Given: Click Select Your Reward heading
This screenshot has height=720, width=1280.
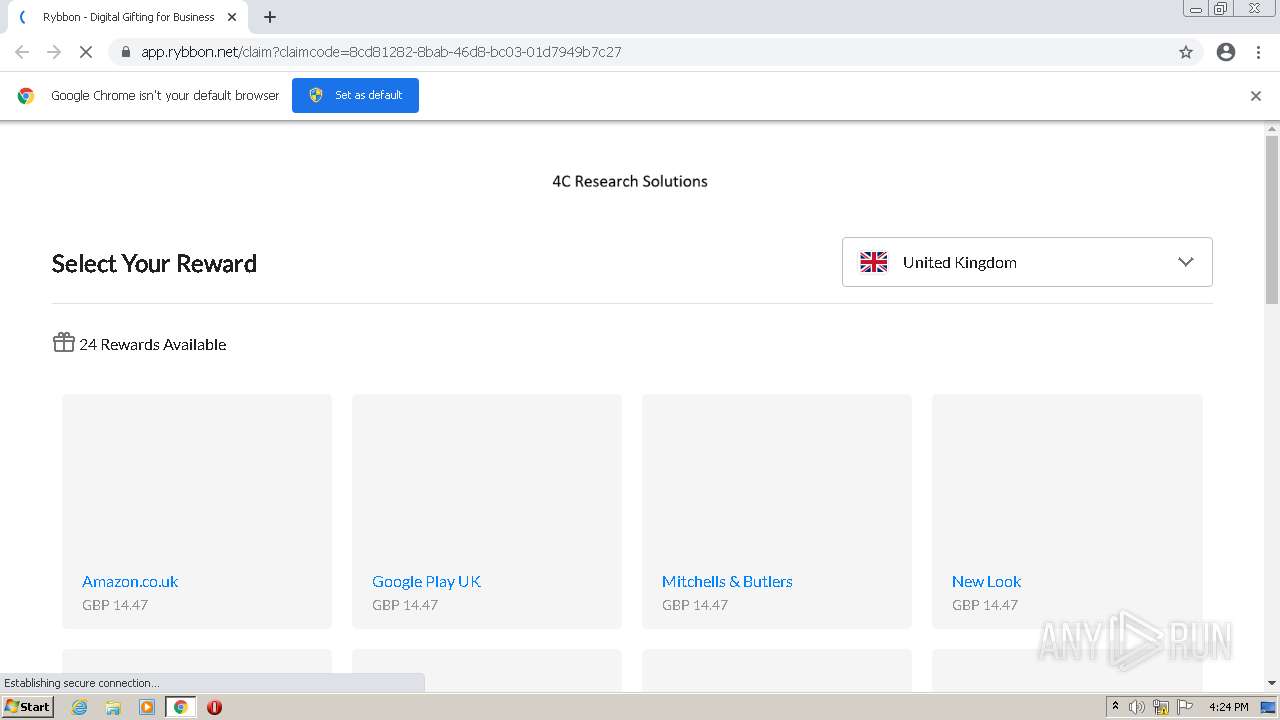Looking at the screenshot, I should pos(154,263).
